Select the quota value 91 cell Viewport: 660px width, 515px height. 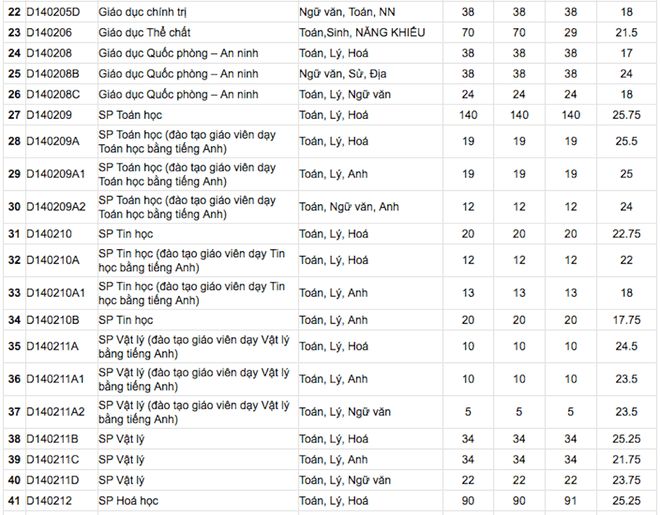coord(570,500)
